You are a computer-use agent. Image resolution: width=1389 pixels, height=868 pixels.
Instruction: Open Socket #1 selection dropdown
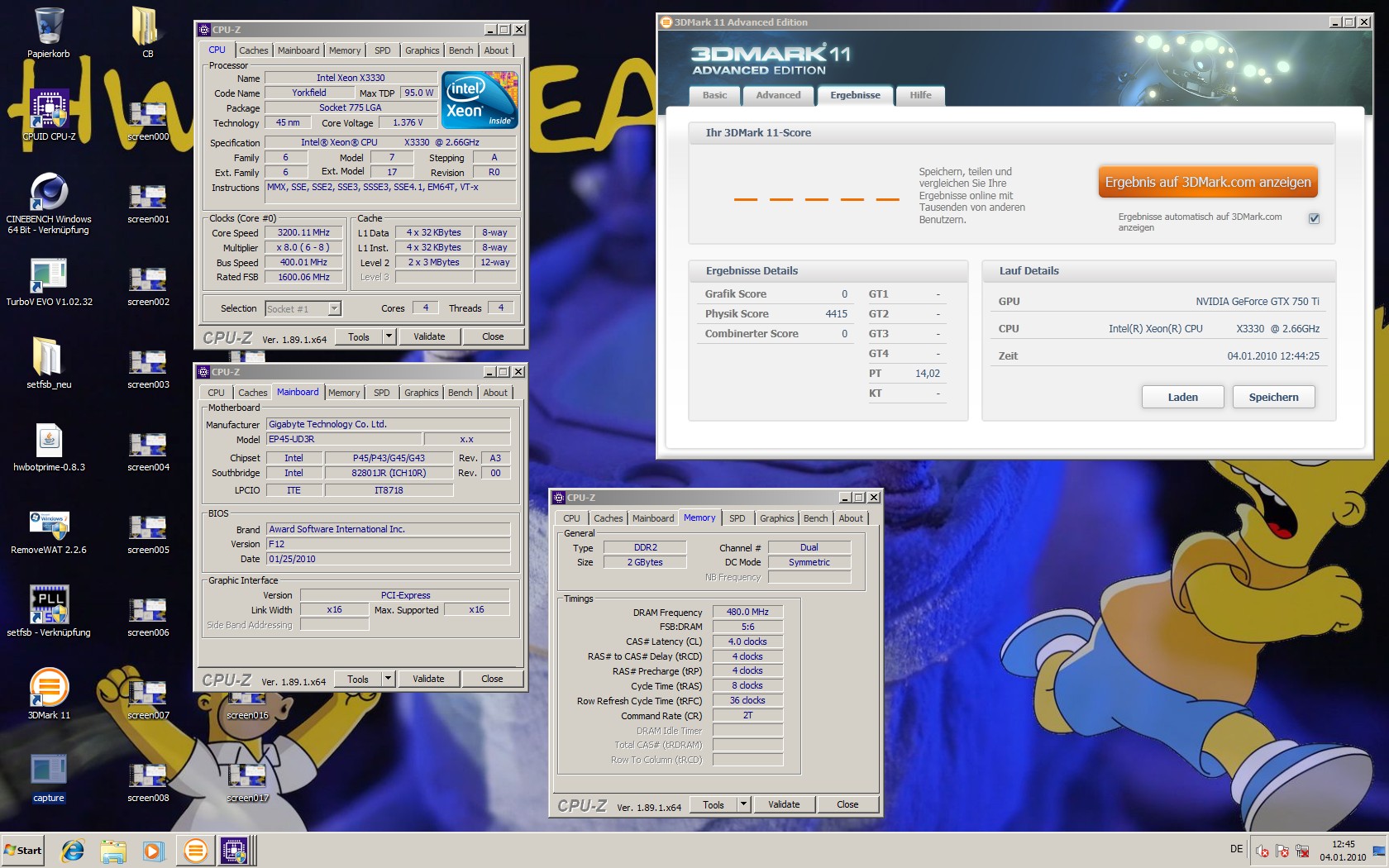(x=303, y=308)
